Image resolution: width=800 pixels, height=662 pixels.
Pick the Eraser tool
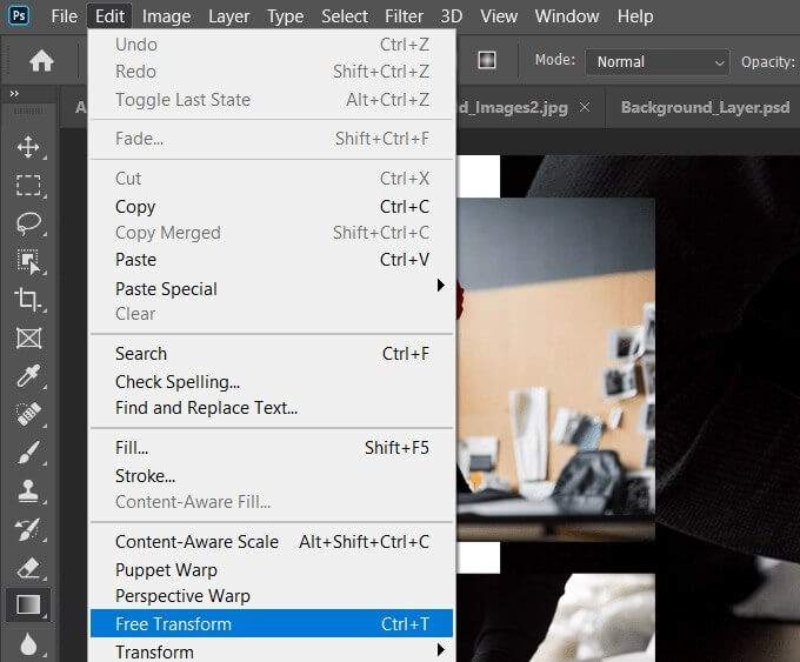click(28, 567)
